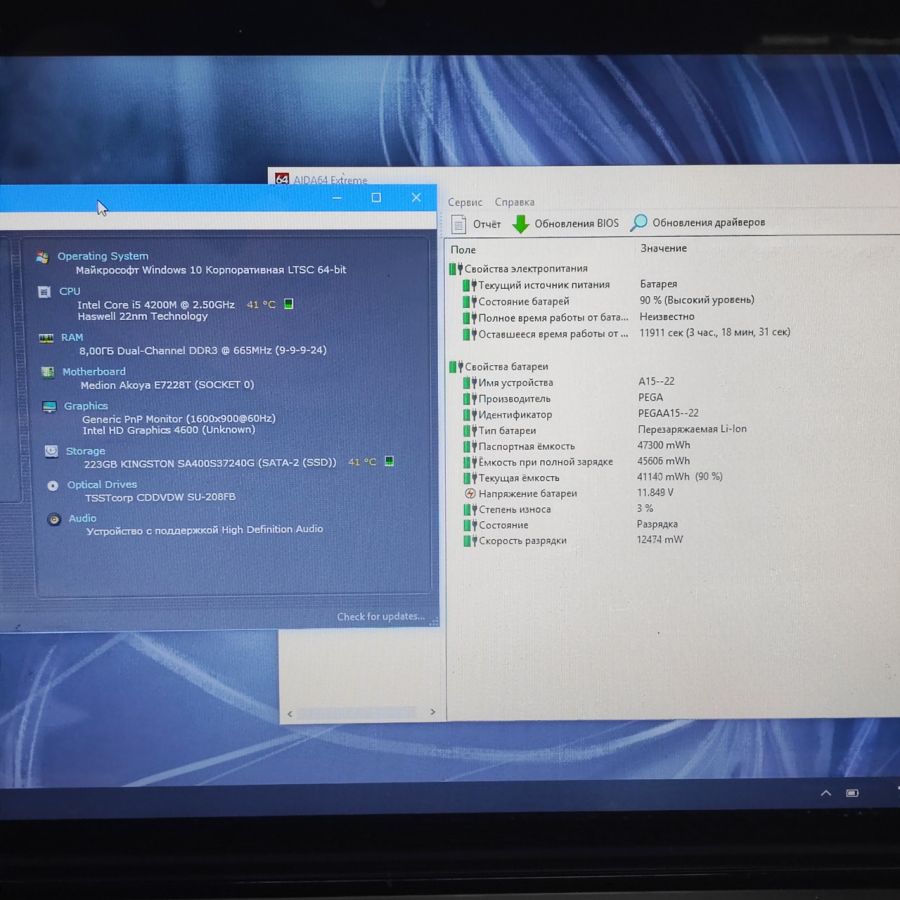Click the RAM module icon
Screen dimensions: 900x900
pos(46,338)
